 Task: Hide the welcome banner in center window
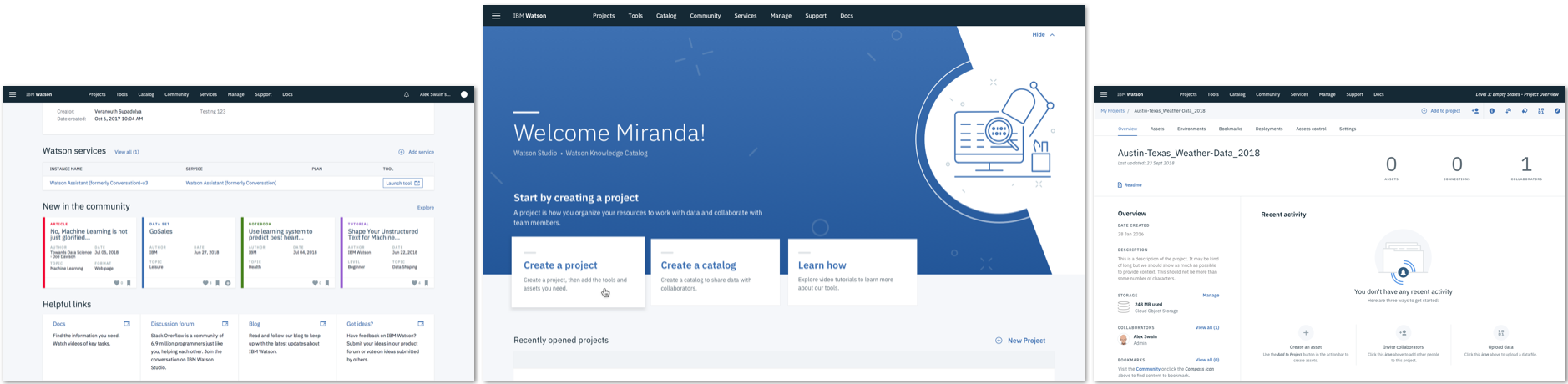tap(1044, 35)
